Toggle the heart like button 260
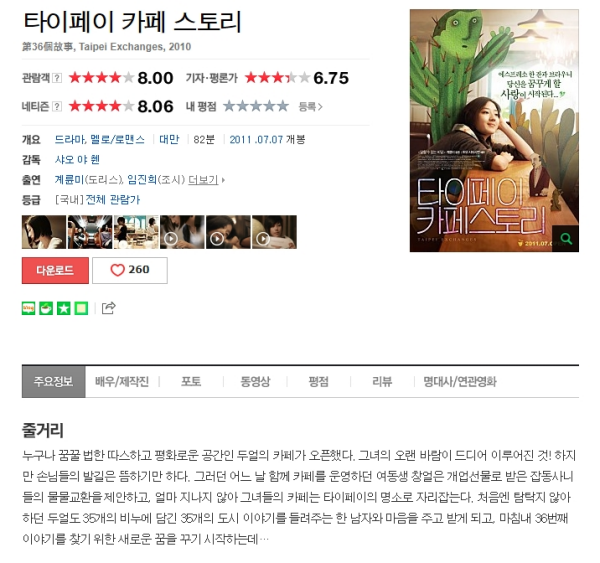Image resolution: width=600 pixels, height=563 pixels. (130, 270)
